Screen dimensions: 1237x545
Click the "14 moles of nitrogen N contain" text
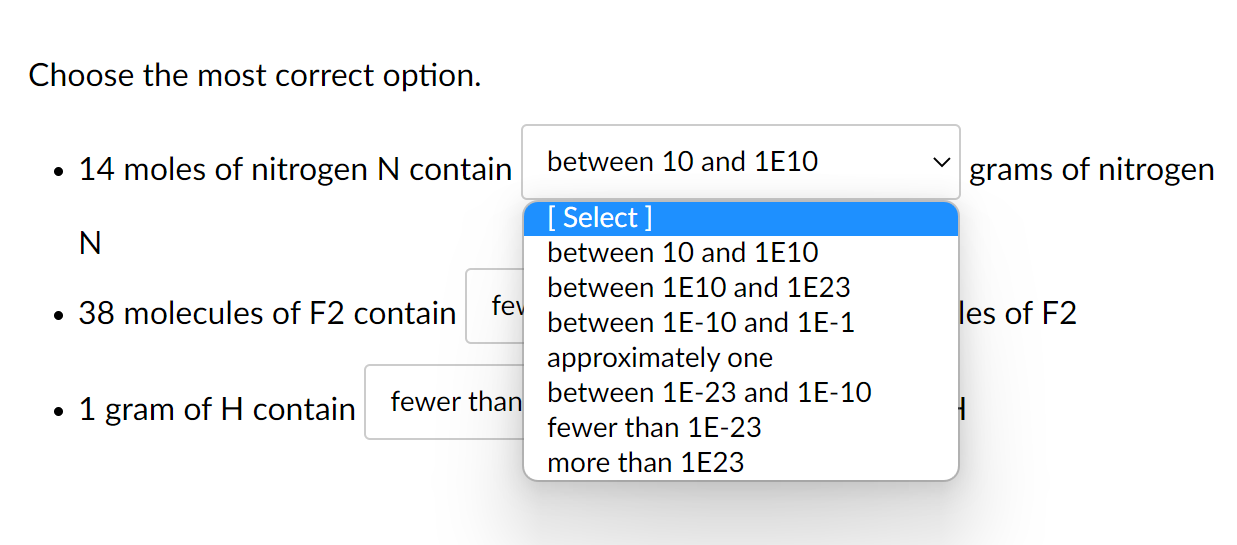click(295, 170)
